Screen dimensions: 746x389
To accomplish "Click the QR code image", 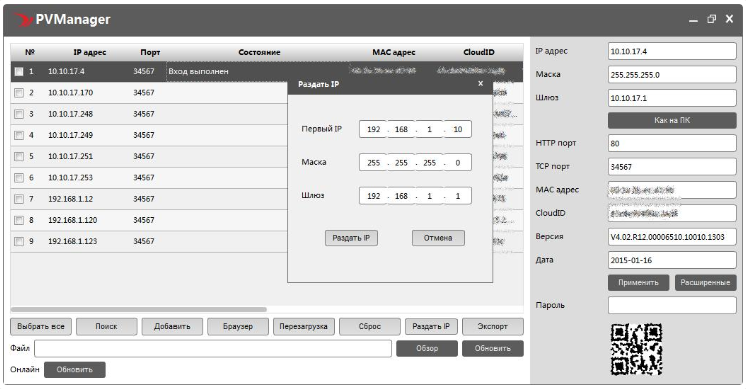I will (x=637, y=350).
